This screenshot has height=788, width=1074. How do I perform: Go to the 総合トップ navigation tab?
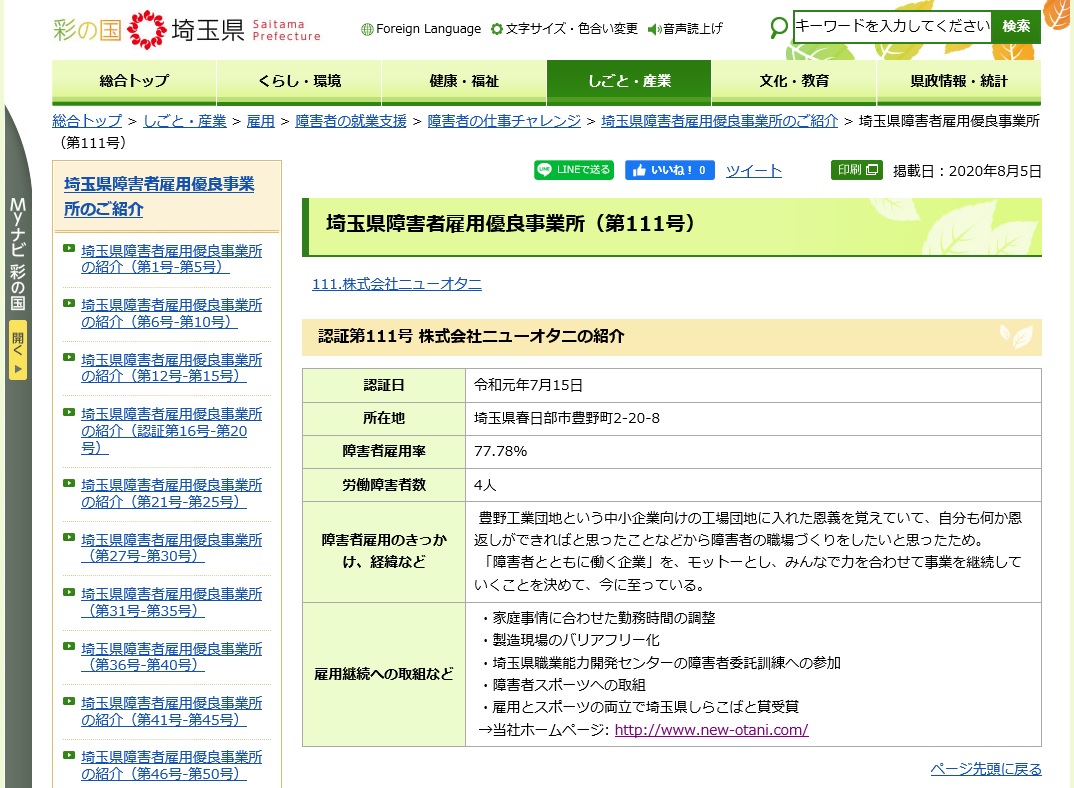(x=134, y=81)
